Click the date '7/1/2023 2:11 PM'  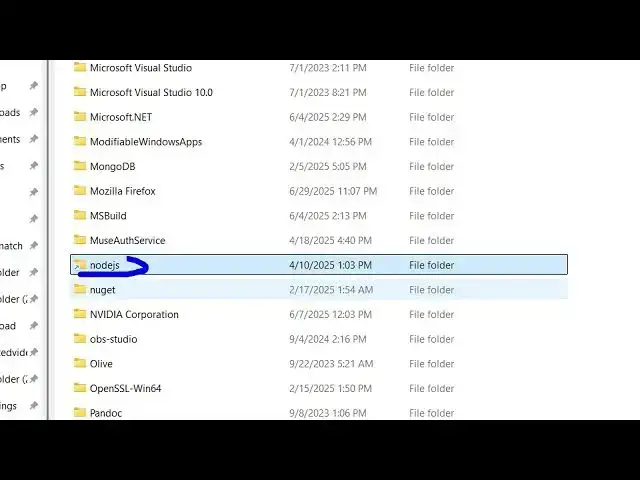pyautogui.click(x=328, y=68)
